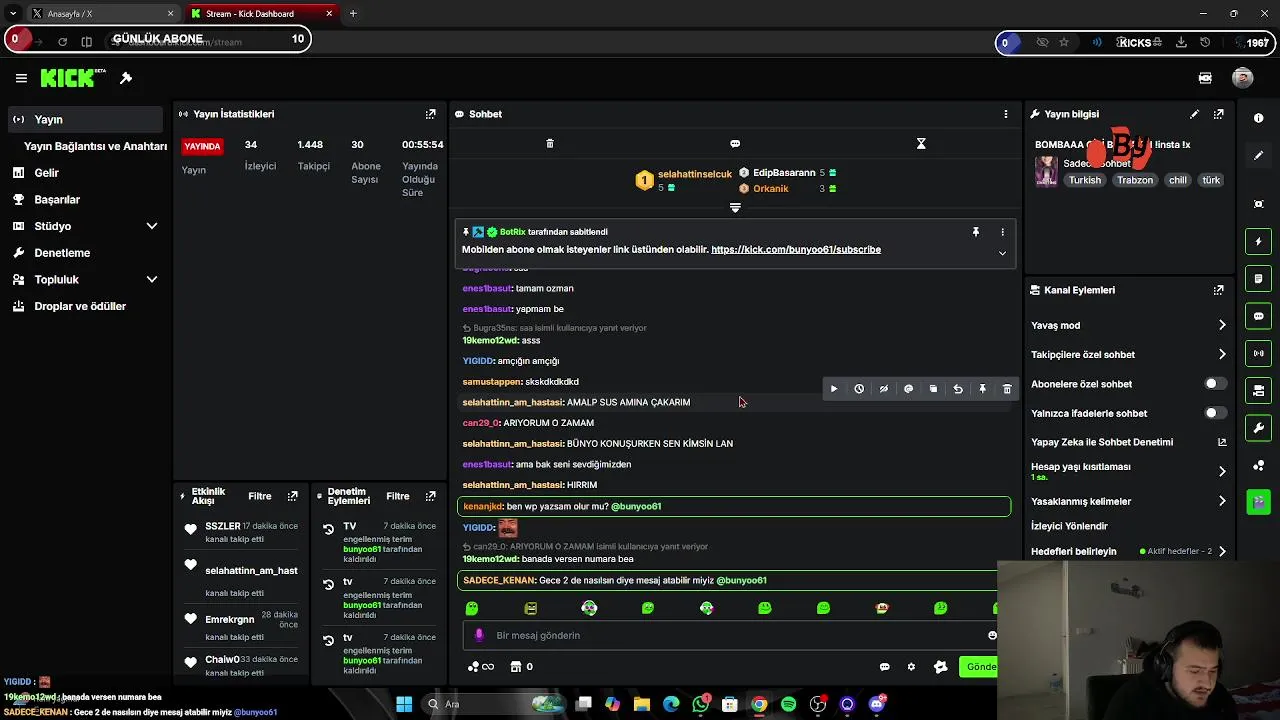
Task: Open pinned message three-dot menu
Action: pyautogui.click(x=1003, y=232)
